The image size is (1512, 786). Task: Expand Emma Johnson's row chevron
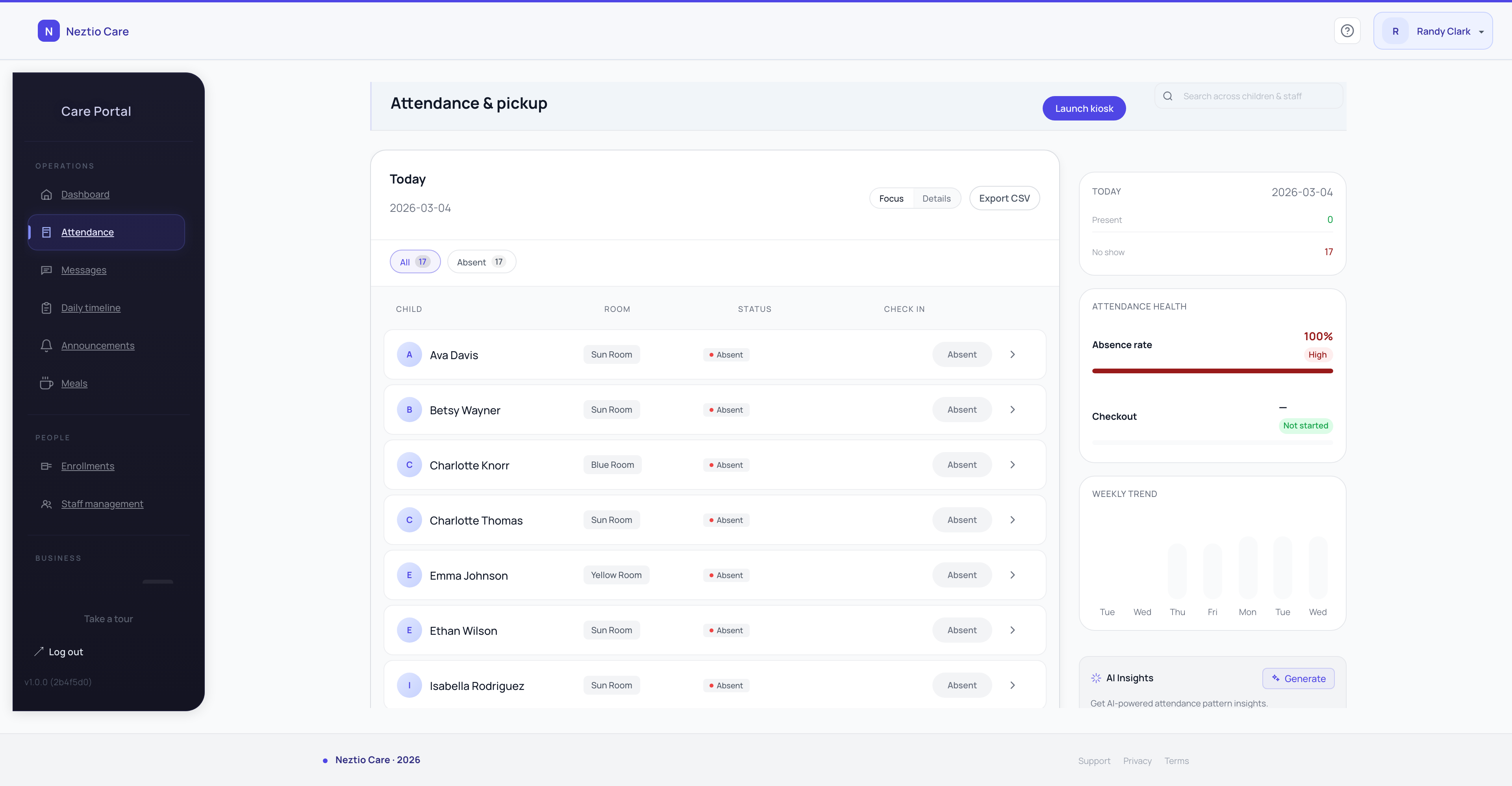click(1012, 575)
